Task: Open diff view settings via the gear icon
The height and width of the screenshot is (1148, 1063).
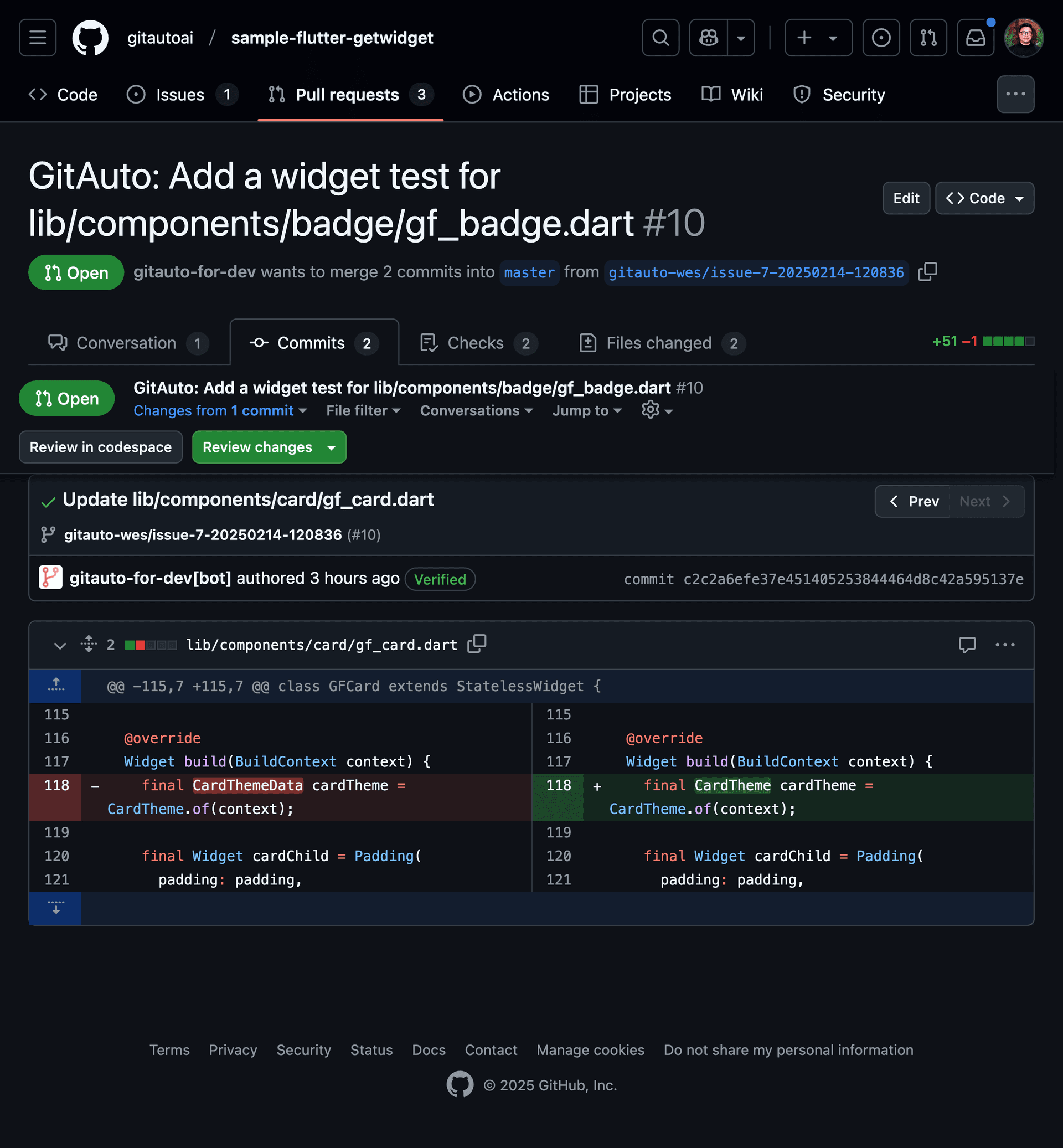Action: click(650, 410)
